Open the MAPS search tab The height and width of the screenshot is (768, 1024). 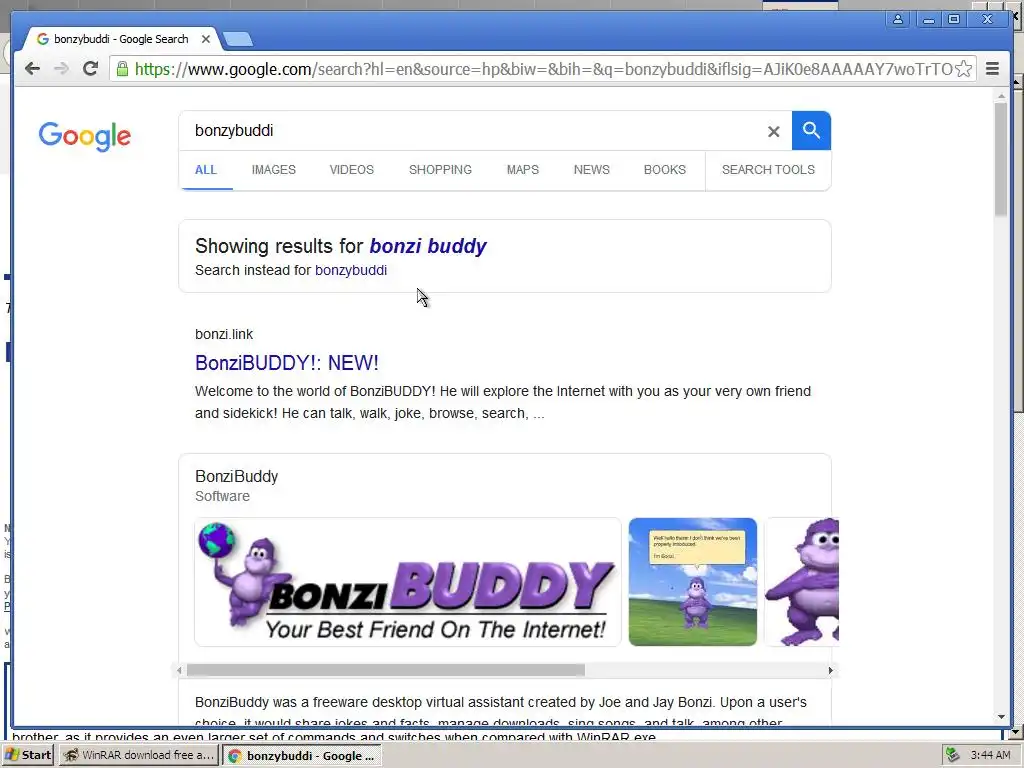[x=522, y=170]
